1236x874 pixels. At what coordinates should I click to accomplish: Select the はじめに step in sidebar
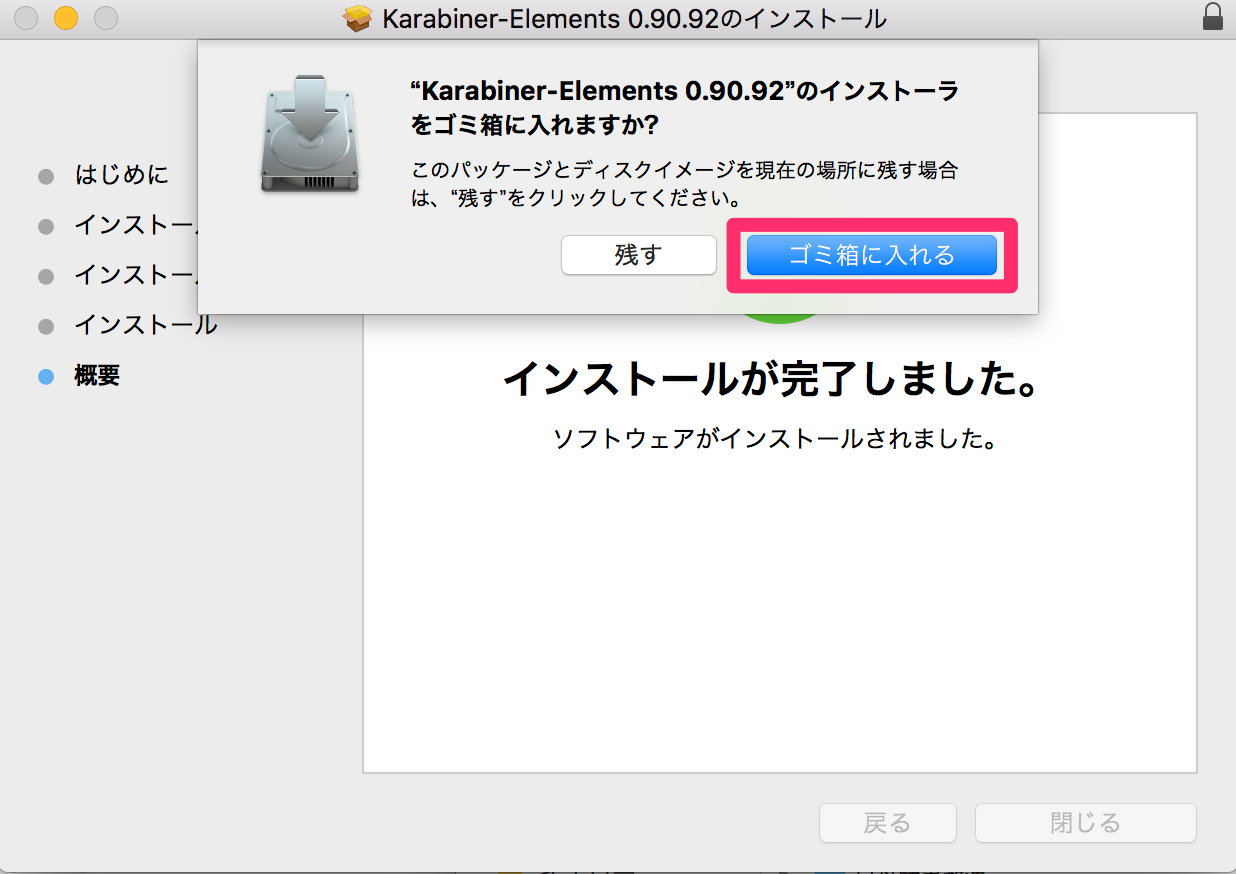pyautogui.click(x=122, y=175)
